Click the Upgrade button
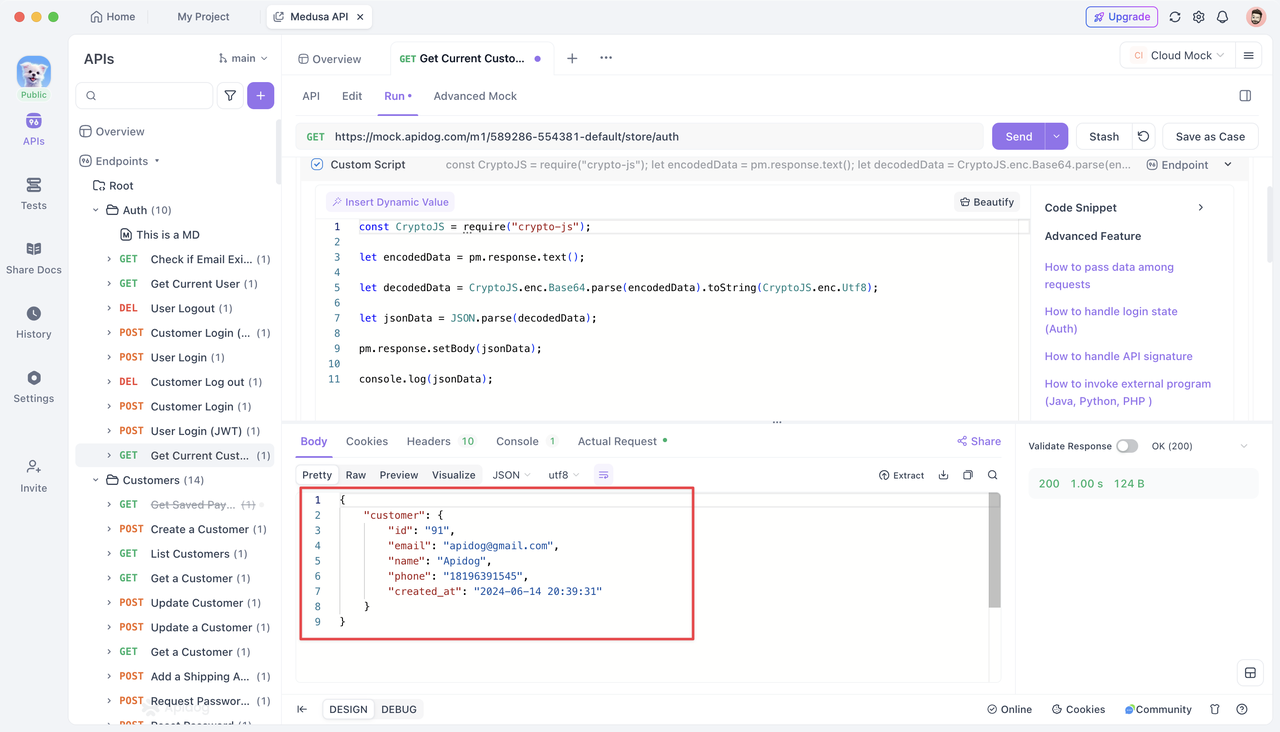 pyautogui.click(x=1122, y=17)
